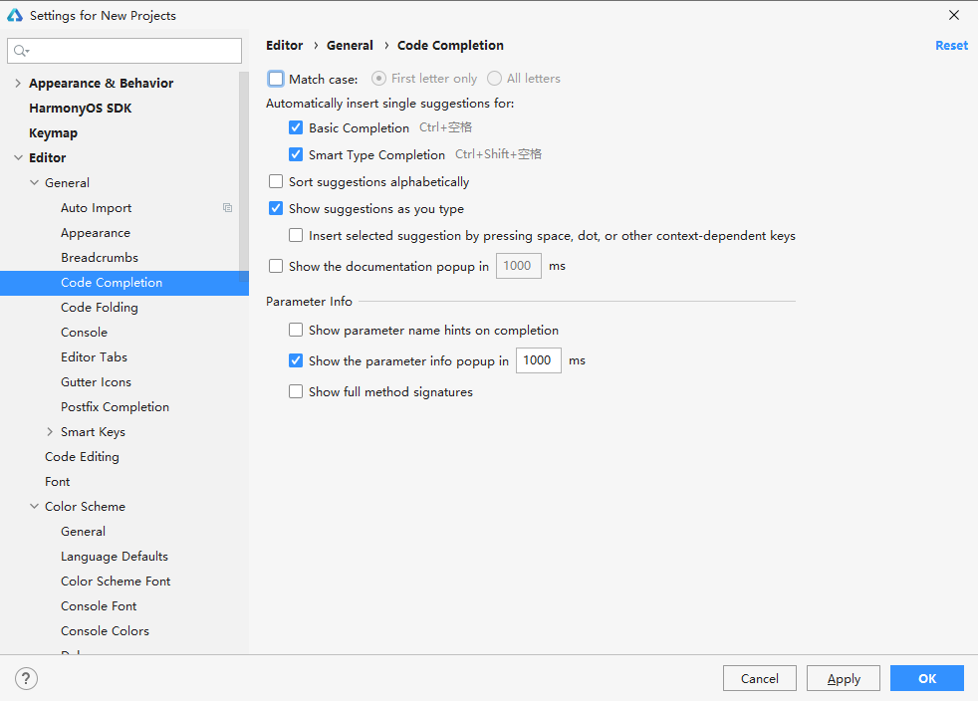Click the OK button

pos(927,679)
